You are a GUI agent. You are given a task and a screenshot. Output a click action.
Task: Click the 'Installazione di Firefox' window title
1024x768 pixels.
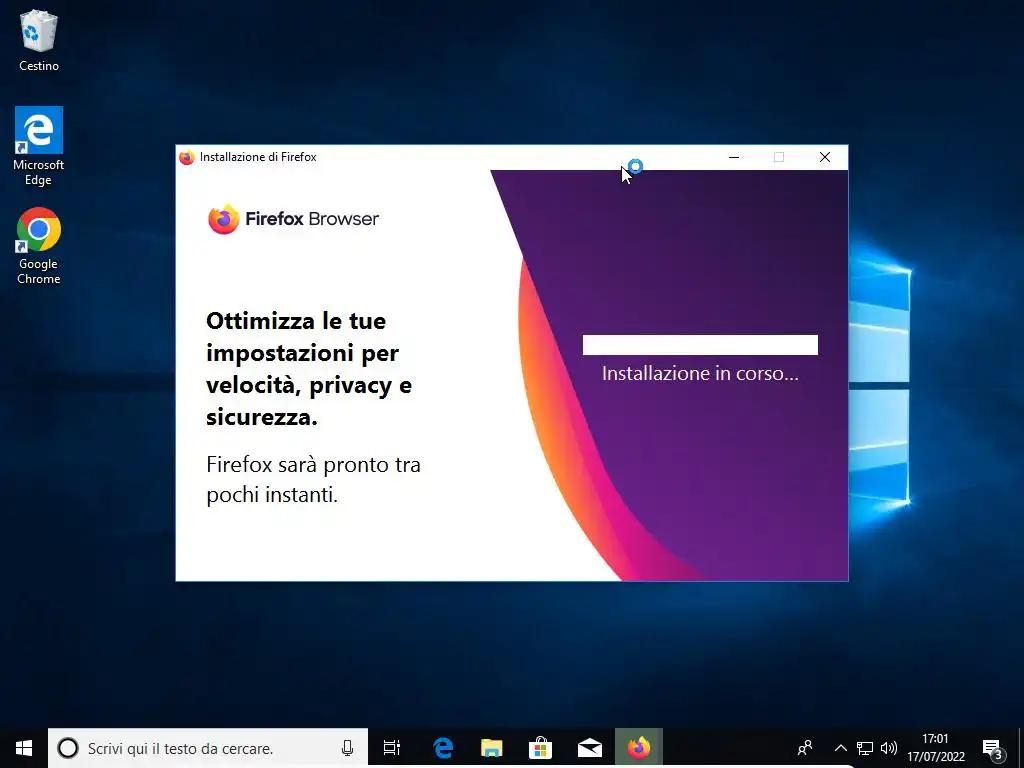pyautogui.click(x=258, y=157)
